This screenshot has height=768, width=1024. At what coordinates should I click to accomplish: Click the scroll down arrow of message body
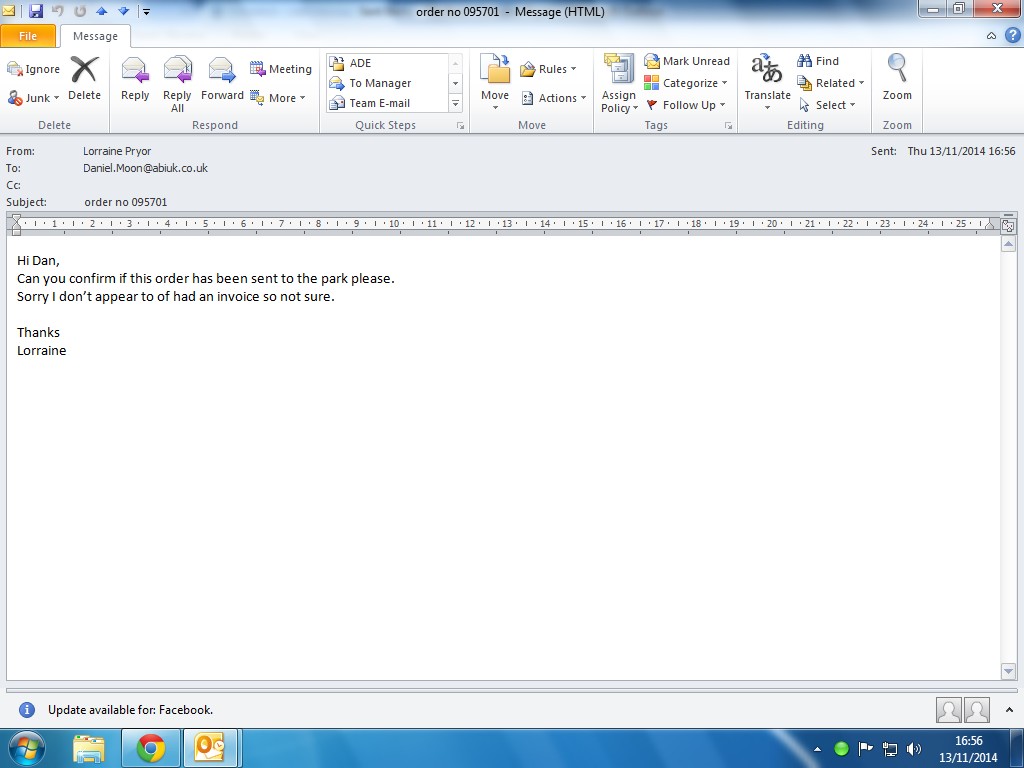point(1008,671)
